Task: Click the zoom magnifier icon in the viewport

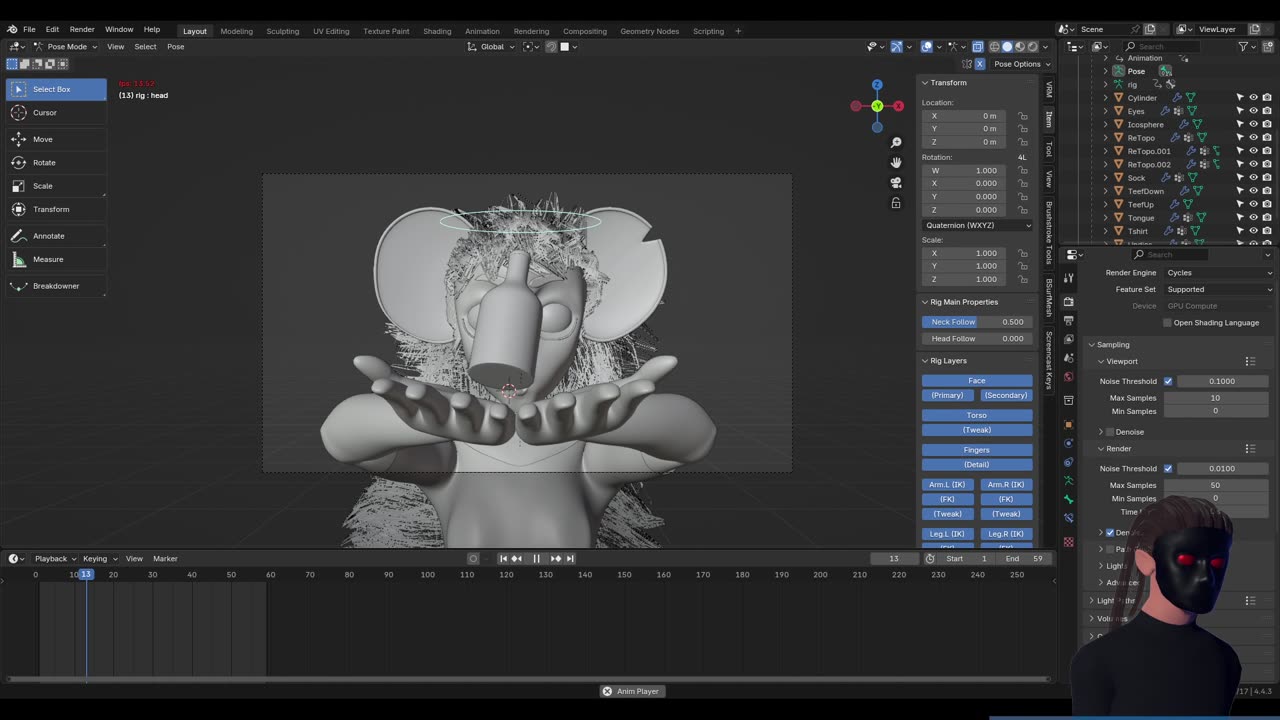Action: (x=896, y=143)
